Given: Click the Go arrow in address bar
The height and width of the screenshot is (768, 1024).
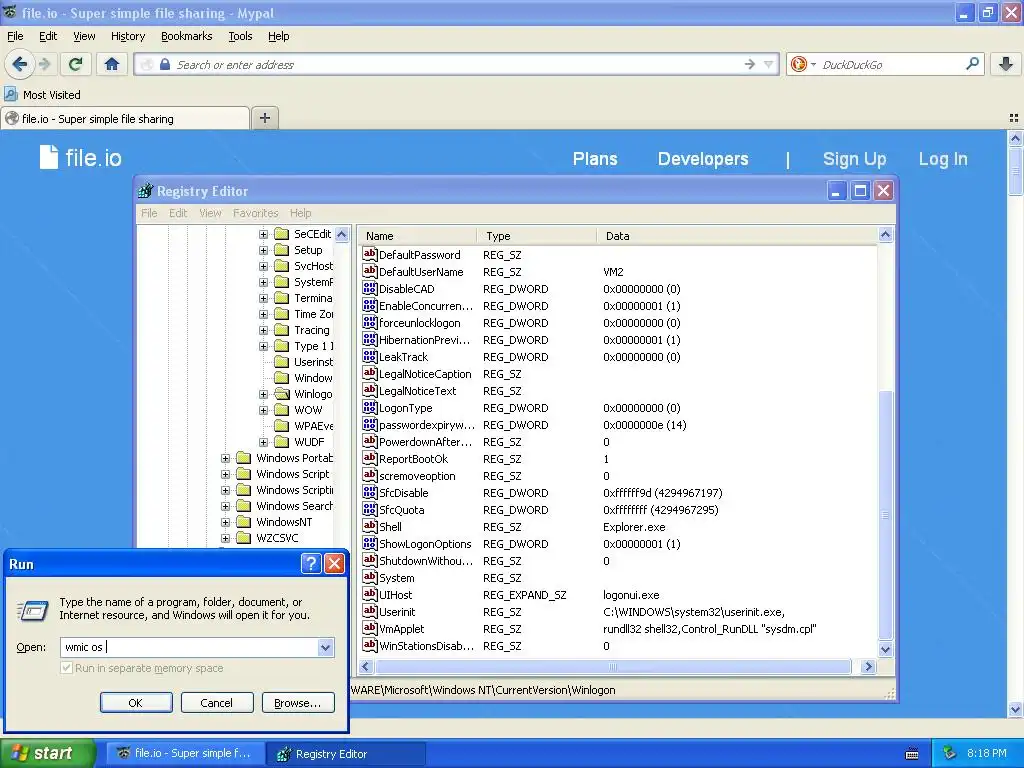Looking at the screenshot, I should (750, 64).
